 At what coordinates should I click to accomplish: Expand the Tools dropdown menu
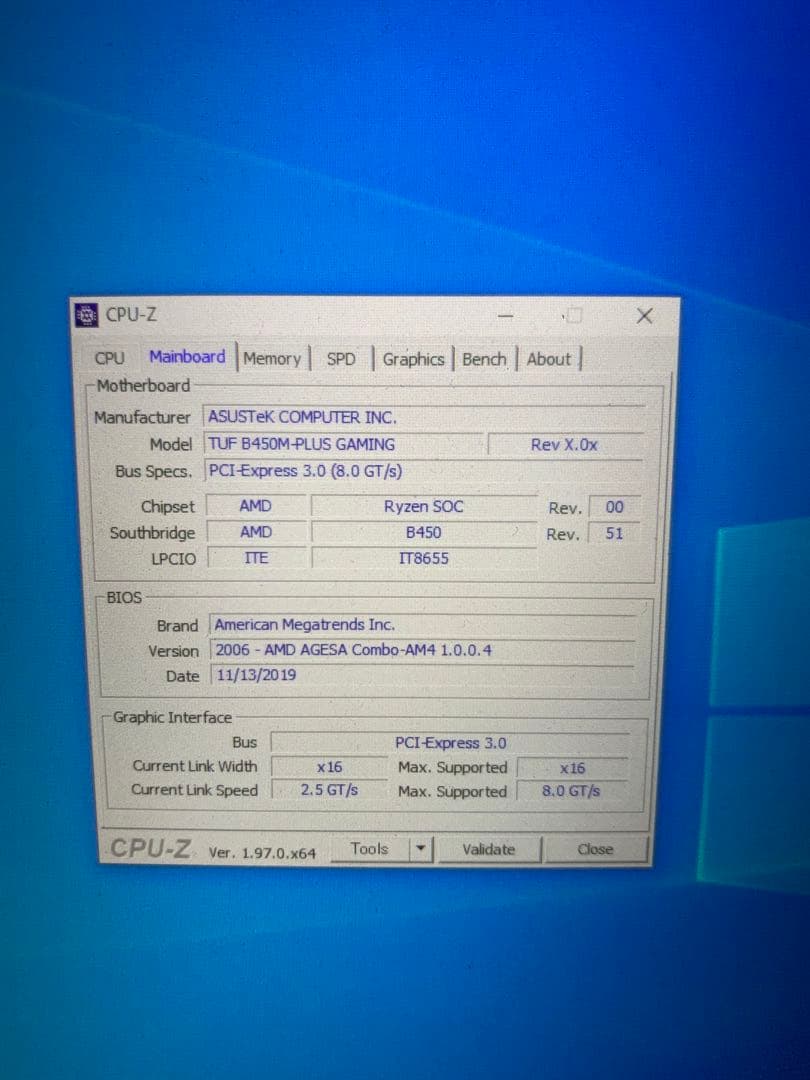[421, 848]
